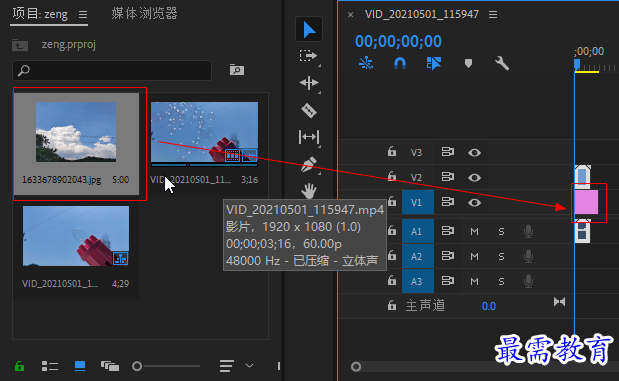619x381 pixels.
Task: Select the Selection tool arrow
Action: (309, 30)
